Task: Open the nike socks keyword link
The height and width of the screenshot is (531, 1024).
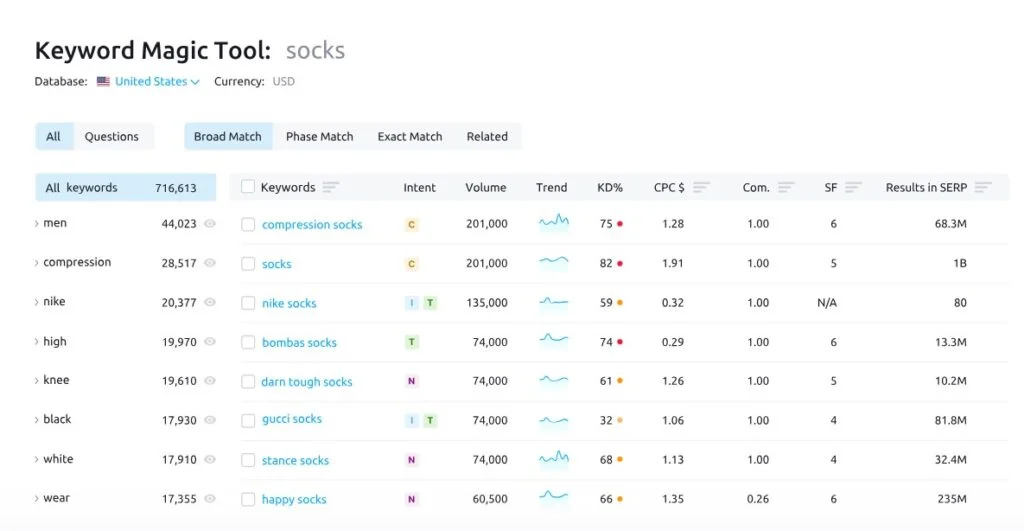Action: [x=289, y=303]
